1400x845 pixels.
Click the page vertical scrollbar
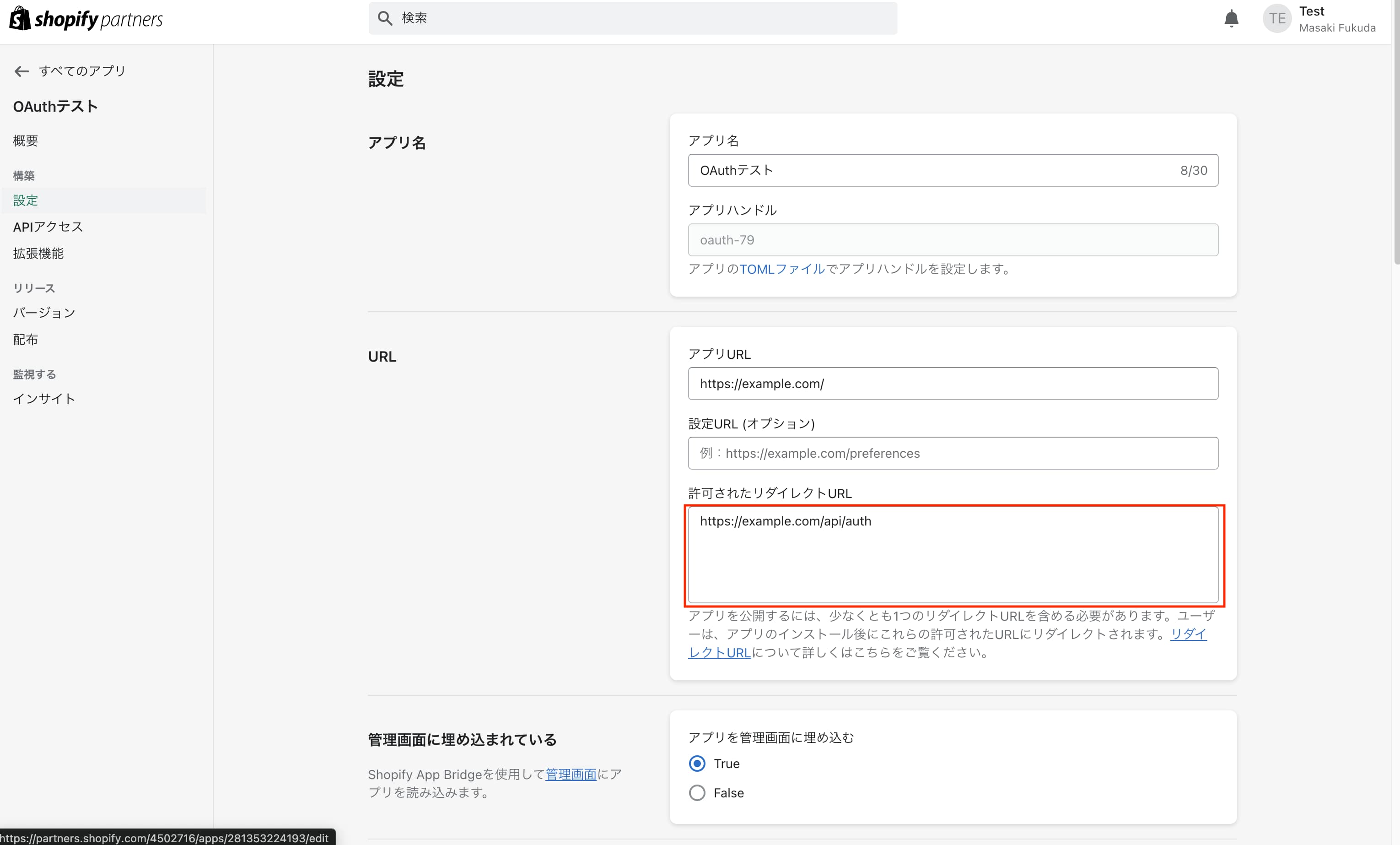click(1397, 132)
